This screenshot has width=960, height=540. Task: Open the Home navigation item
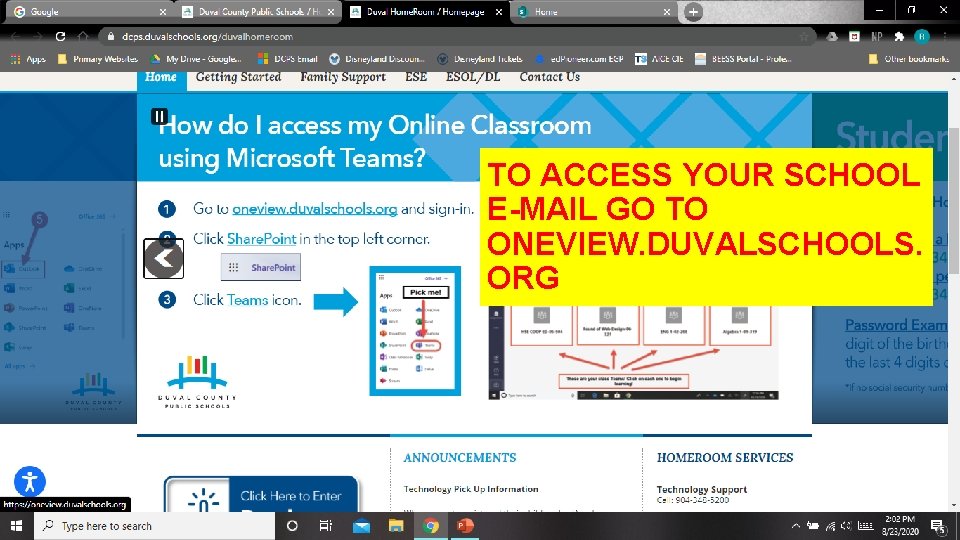[161, 77]
